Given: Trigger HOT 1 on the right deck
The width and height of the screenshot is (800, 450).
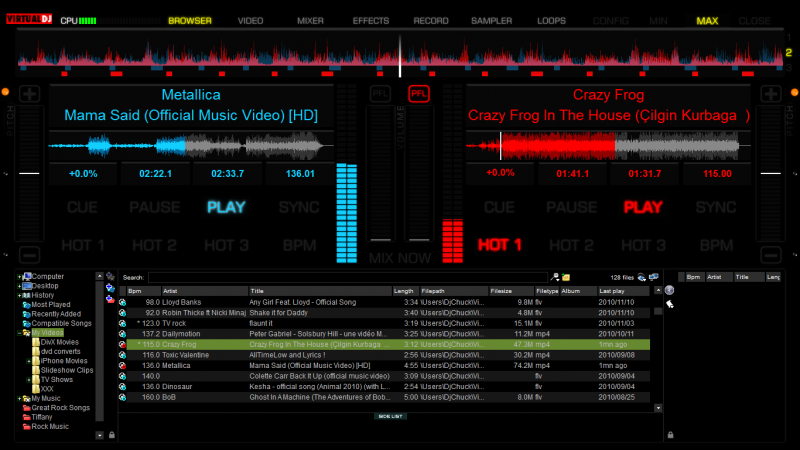Looking at the screenshot, I should coord(499,245).
